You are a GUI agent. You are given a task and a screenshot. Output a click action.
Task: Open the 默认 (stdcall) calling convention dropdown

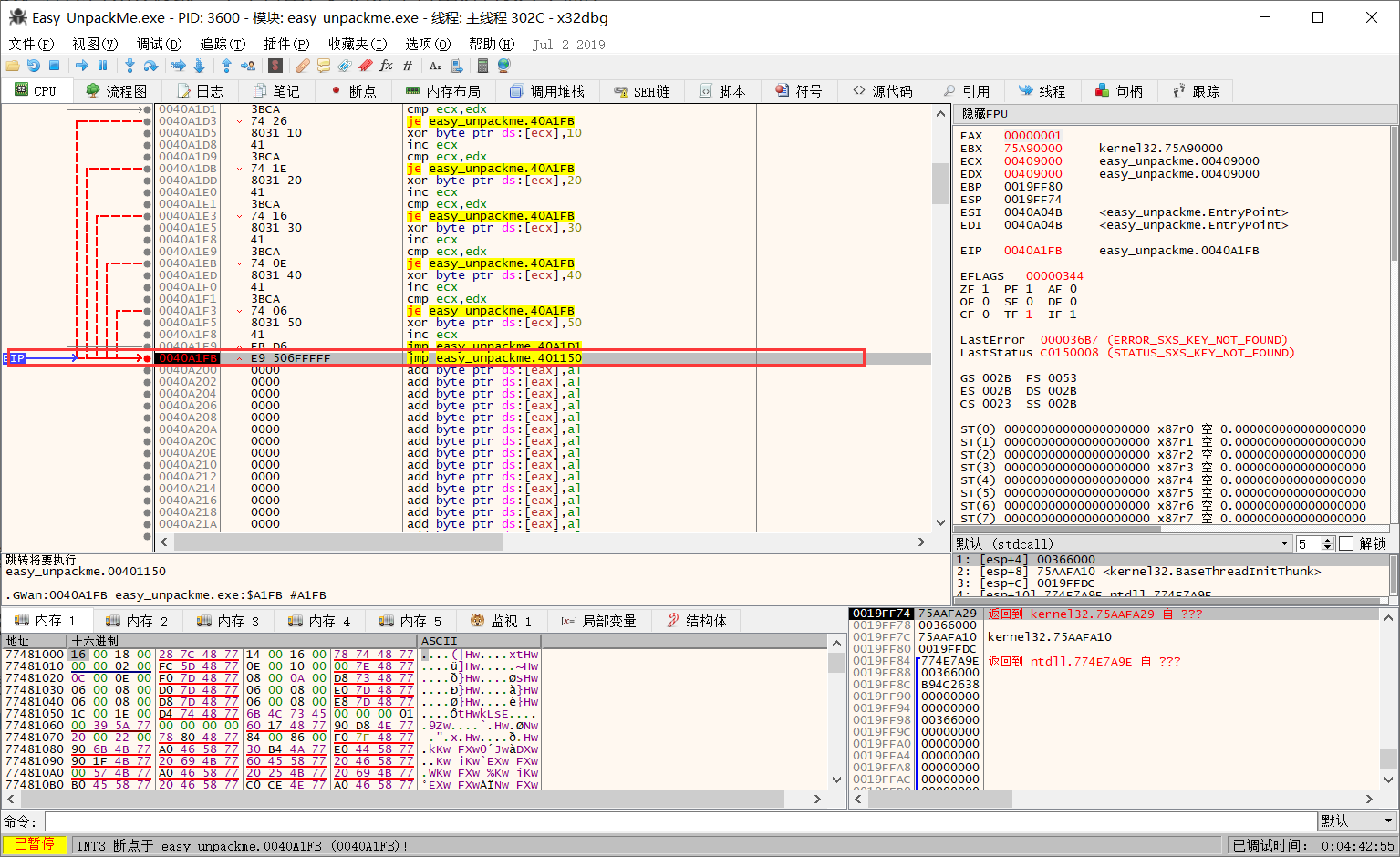click(x=1122, y=543)
